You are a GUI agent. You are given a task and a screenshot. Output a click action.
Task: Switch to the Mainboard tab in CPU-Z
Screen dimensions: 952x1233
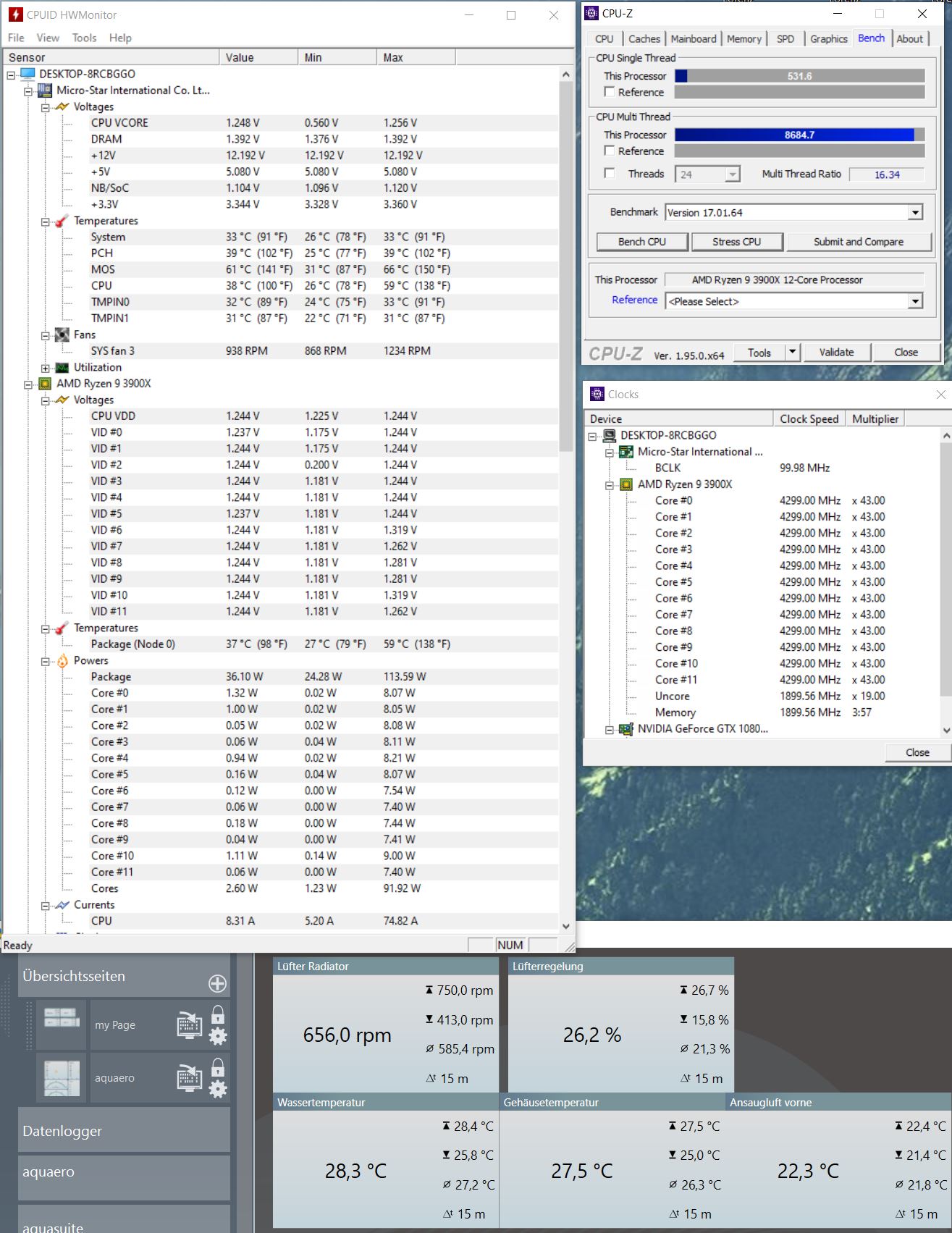tap(694, 39)
